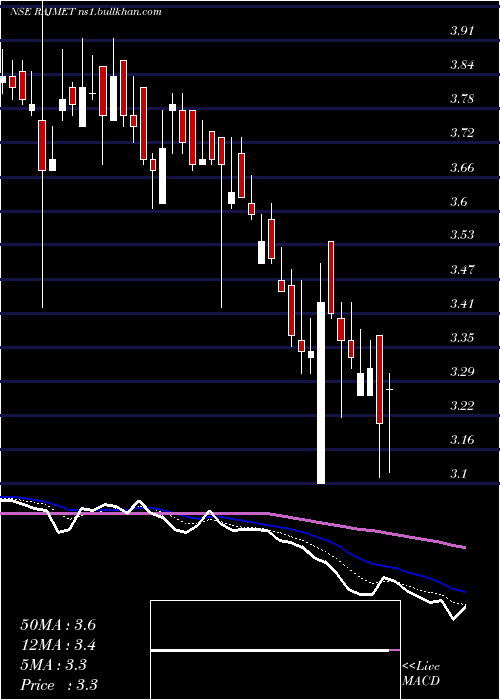The image size is (500, 700).
Task: Click the 3.91 price axis label
Action: click(x=462, y=30)
